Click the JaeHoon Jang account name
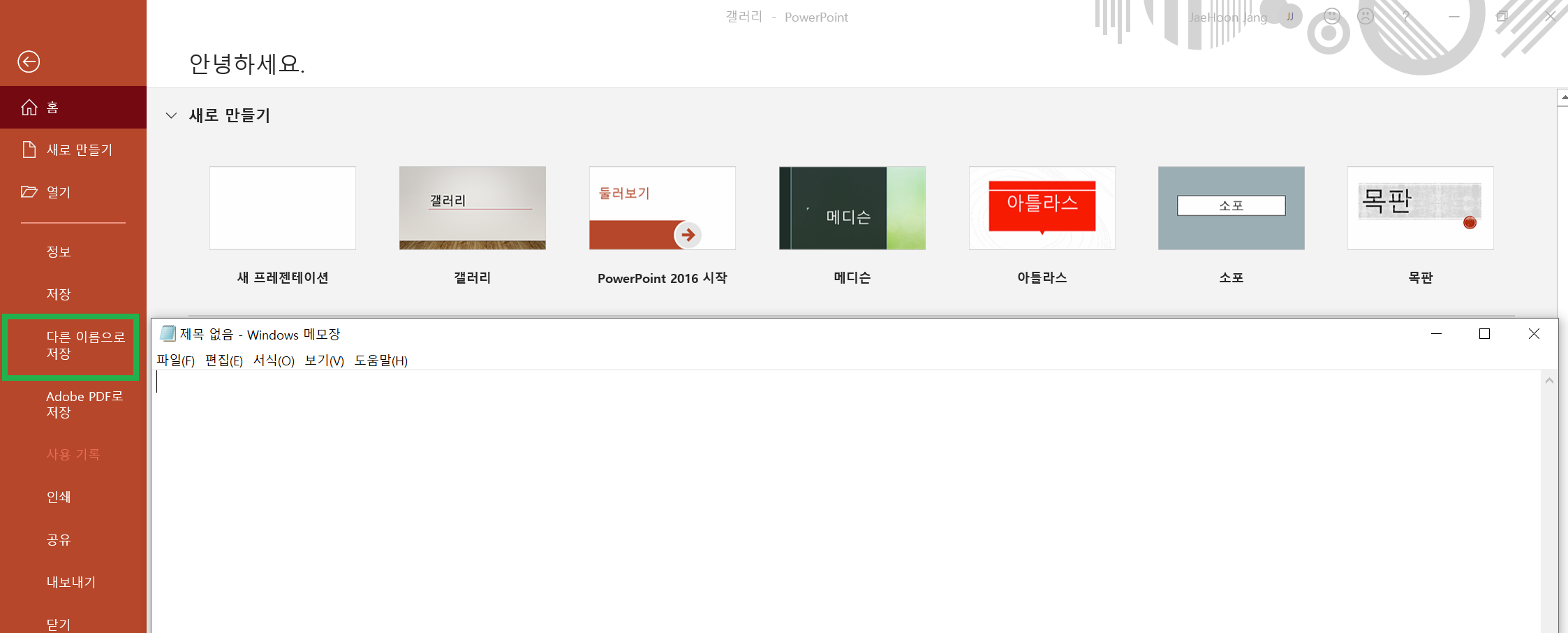Screen dimensions: 1568x633 coord(1228,17)
